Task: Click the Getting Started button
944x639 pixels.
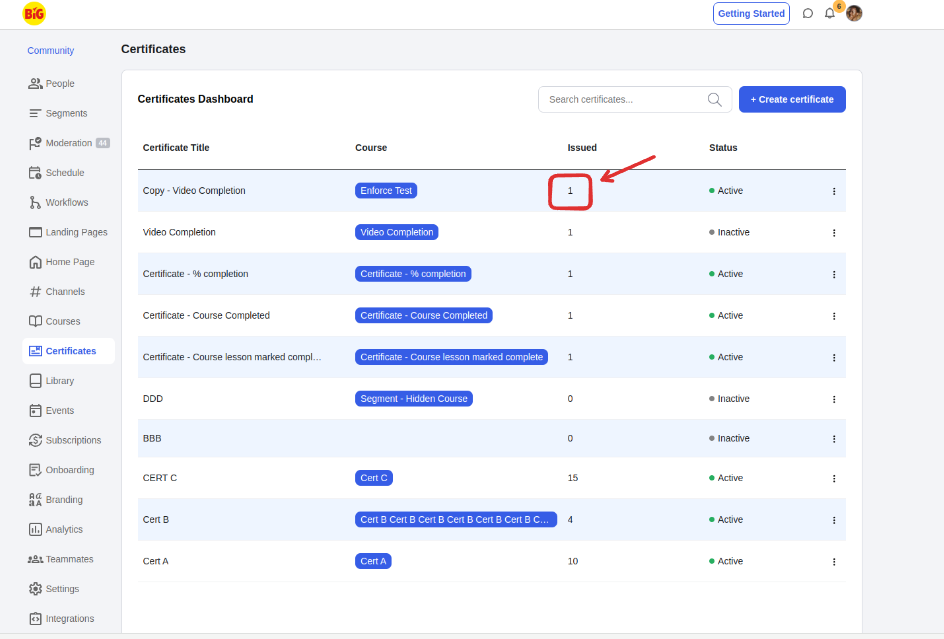Action: pyautogui.click(x=751, y=13)
